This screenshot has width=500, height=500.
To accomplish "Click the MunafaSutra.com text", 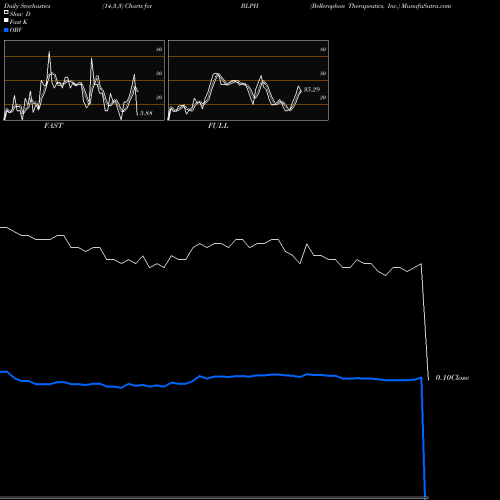I will coord(426,6).
